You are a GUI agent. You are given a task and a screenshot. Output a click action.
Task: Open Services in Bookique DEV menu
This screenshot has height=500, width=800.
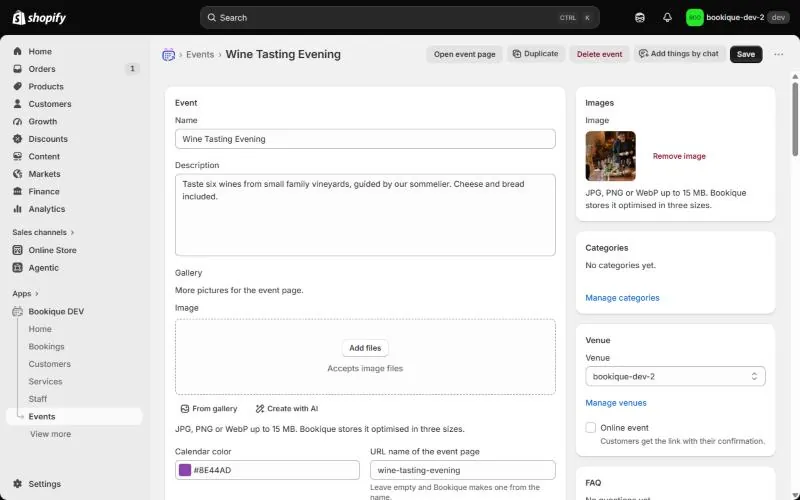pyautogui.click(x=45, y=382)
